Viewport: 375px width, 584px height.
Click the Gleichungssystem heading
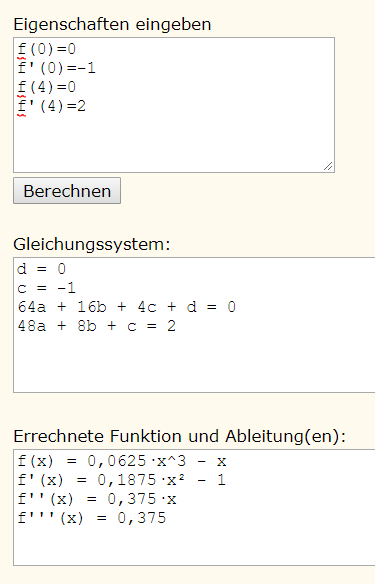(x=92, y=244)
